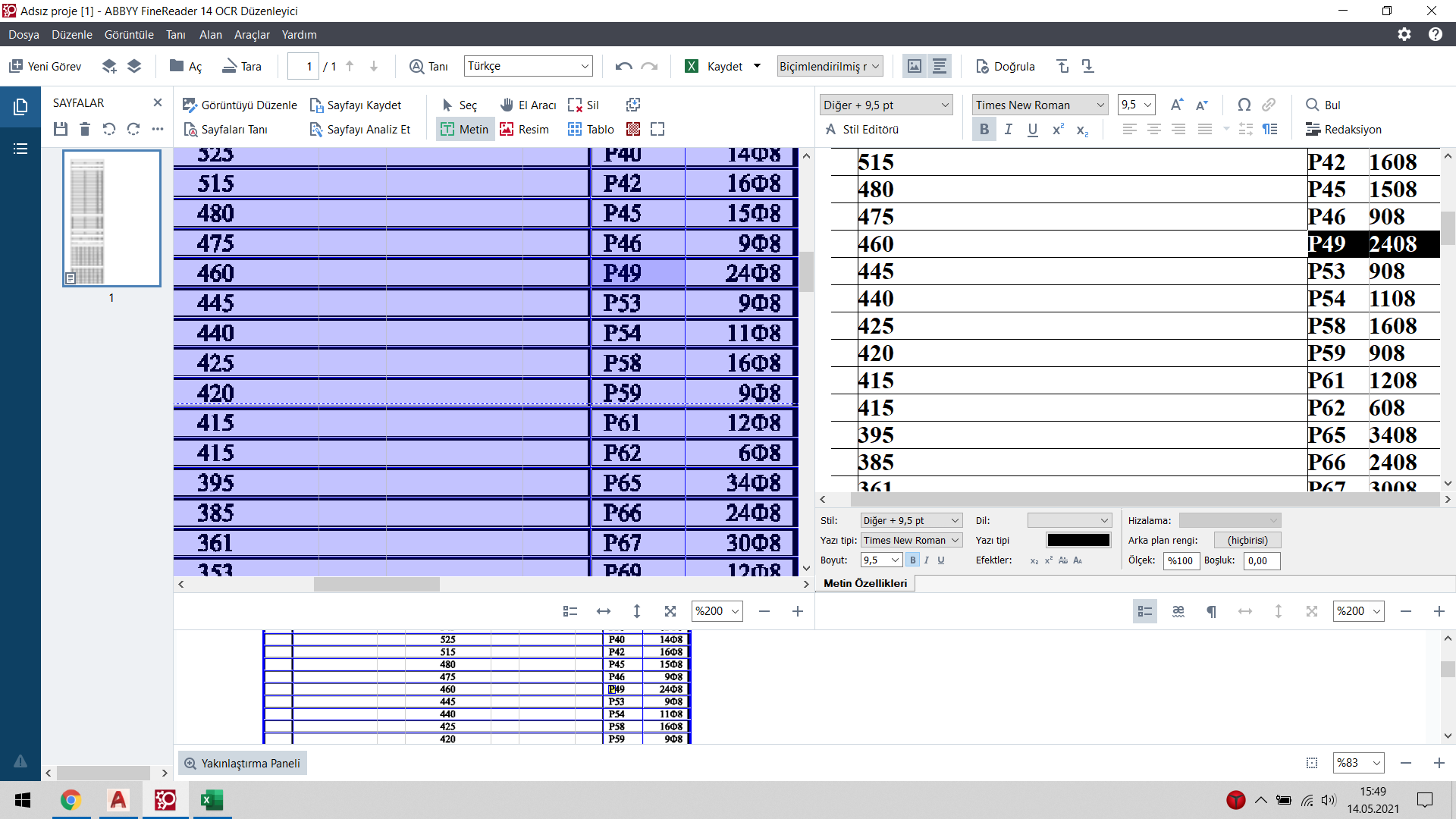Rotate page left in Sayfalar panel
1456x819 pixels.
(109, 130)
